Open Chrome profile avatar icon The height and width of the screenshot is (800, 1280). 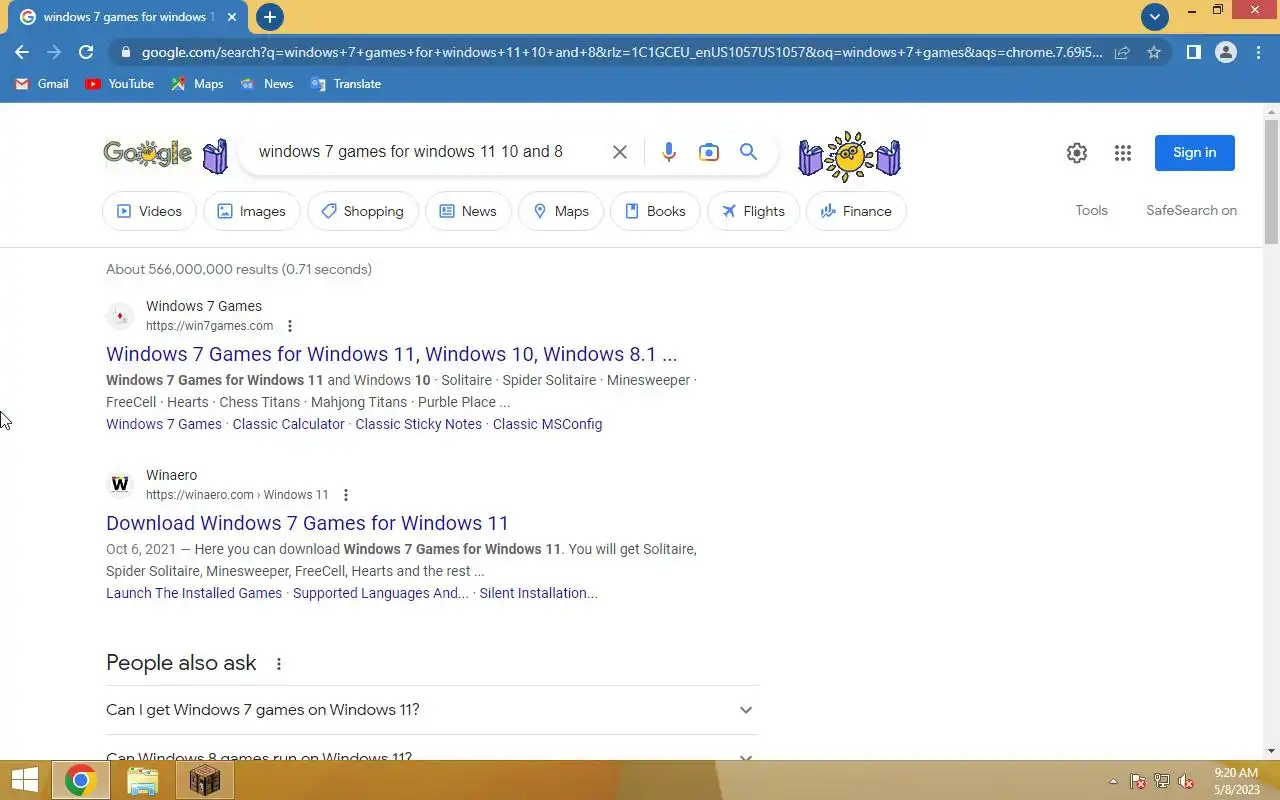click(x=1226, y=52)
